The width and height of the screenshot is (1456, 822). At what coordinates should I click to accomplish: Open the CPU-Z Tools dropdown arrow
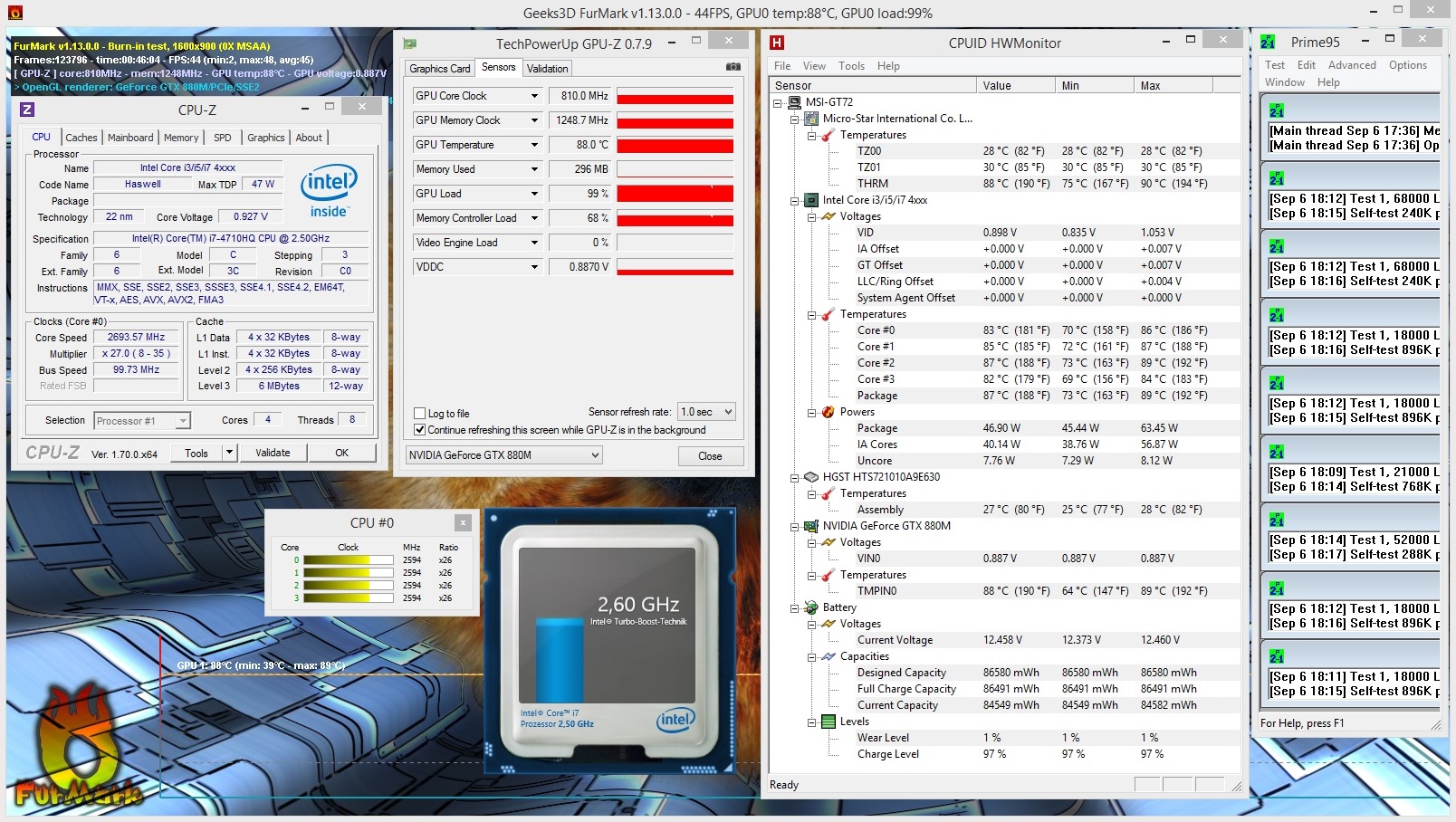tap(230, 453)
